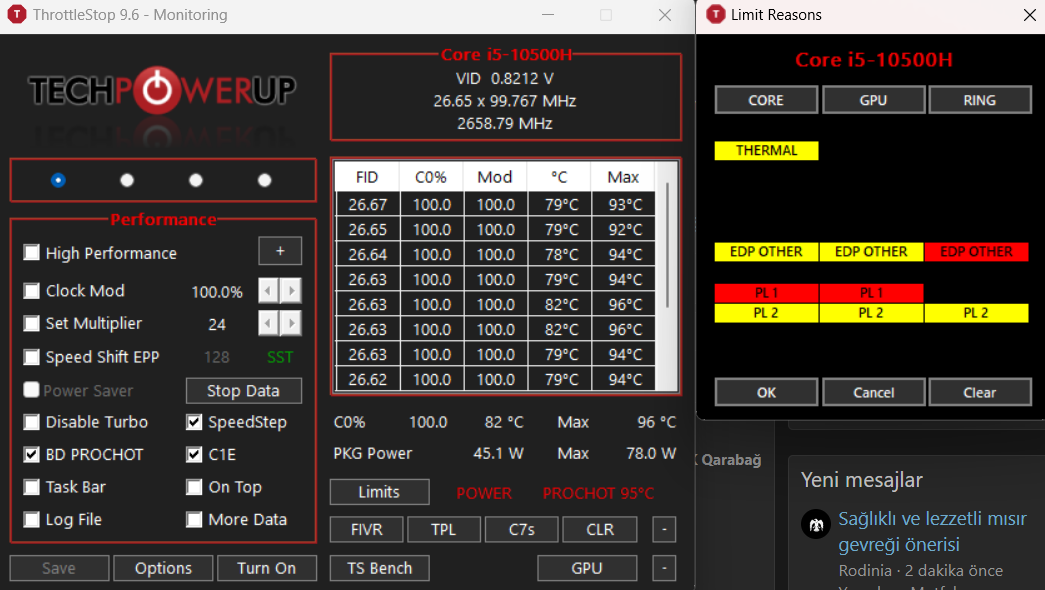Click the 78.0 W max power value
The height and width of the screenshot is (590, 1045).
651,453
